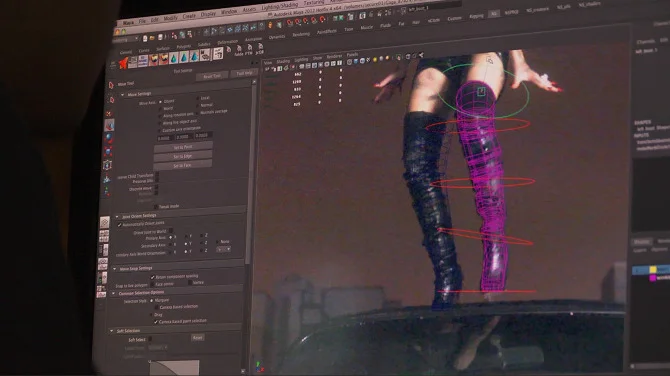Select the Scale tool in left toolbox
The height and width of the screenshot is (376, 670).
click(x=109, y=151)
